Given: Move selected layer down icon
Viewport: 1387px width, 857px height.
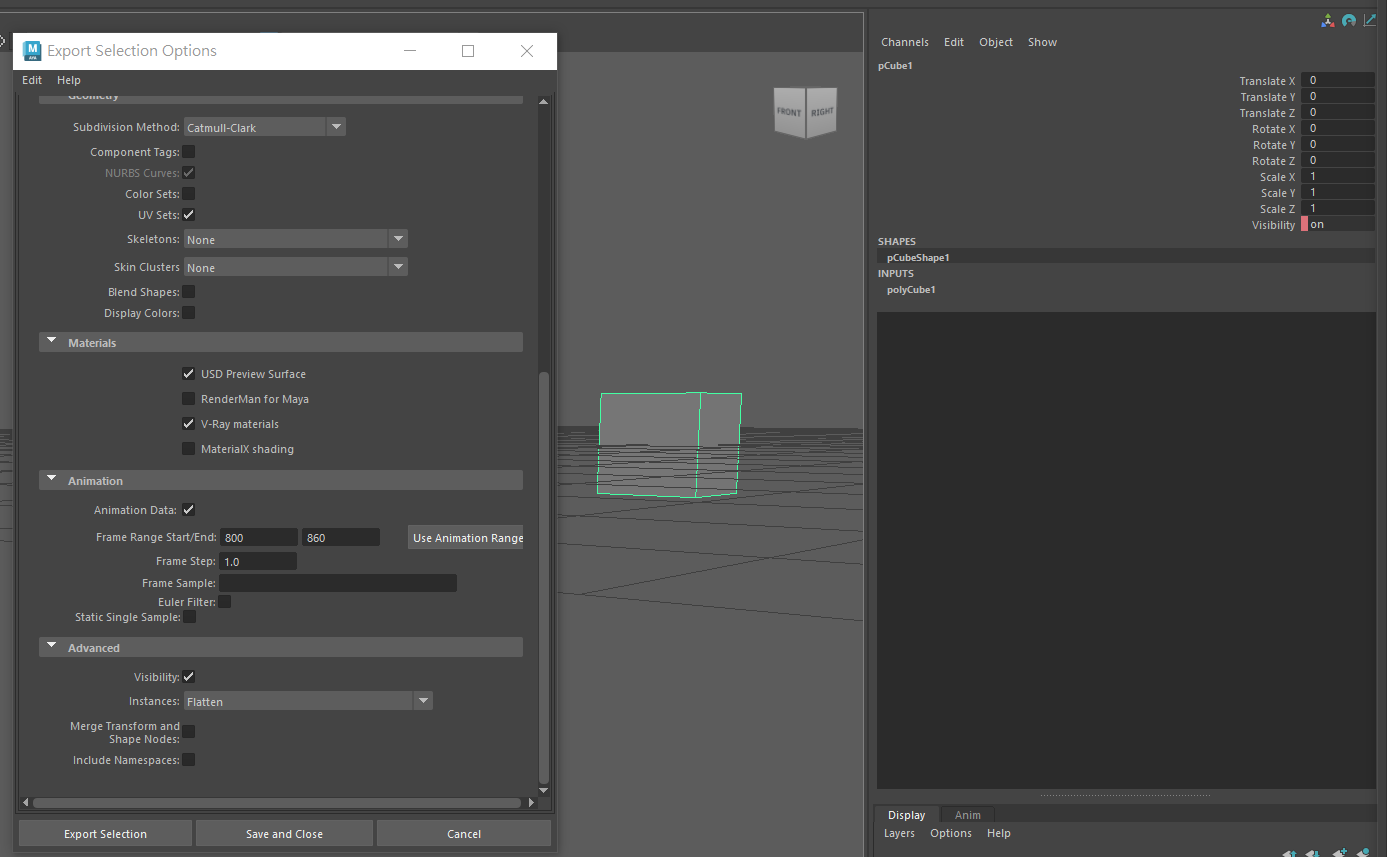Looking at the screenshot, I should click(1312, 853).
